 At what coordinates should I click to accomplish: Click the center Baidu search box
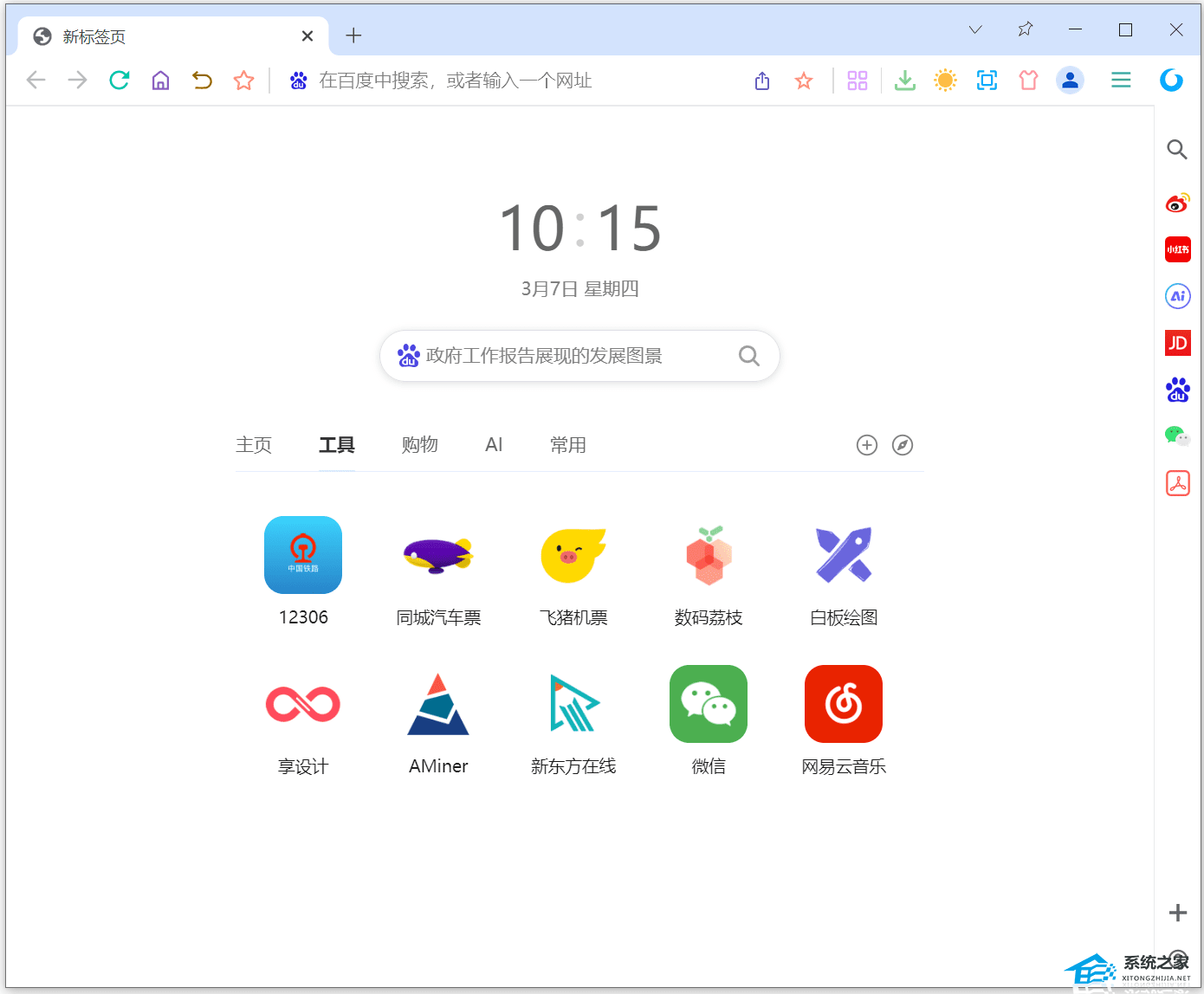coord(579,356)
